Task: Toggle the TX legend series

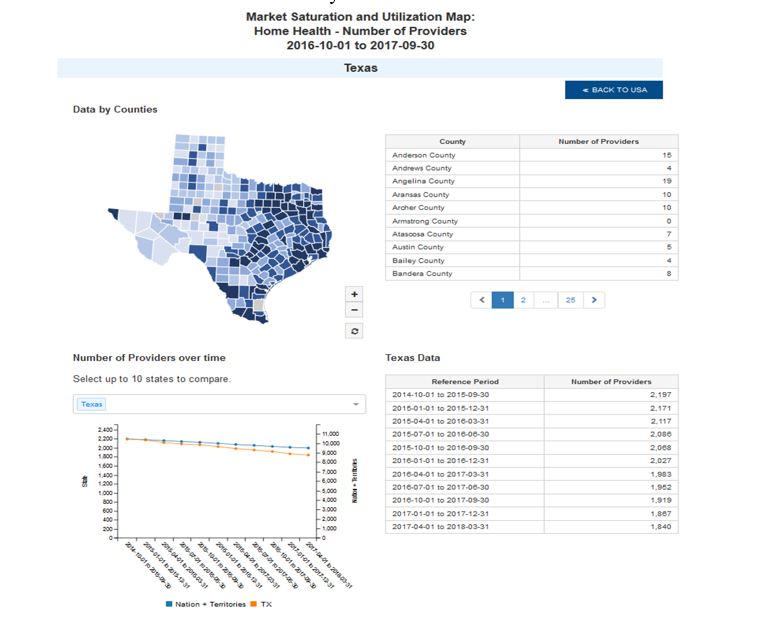Action: tap(260, 604)
